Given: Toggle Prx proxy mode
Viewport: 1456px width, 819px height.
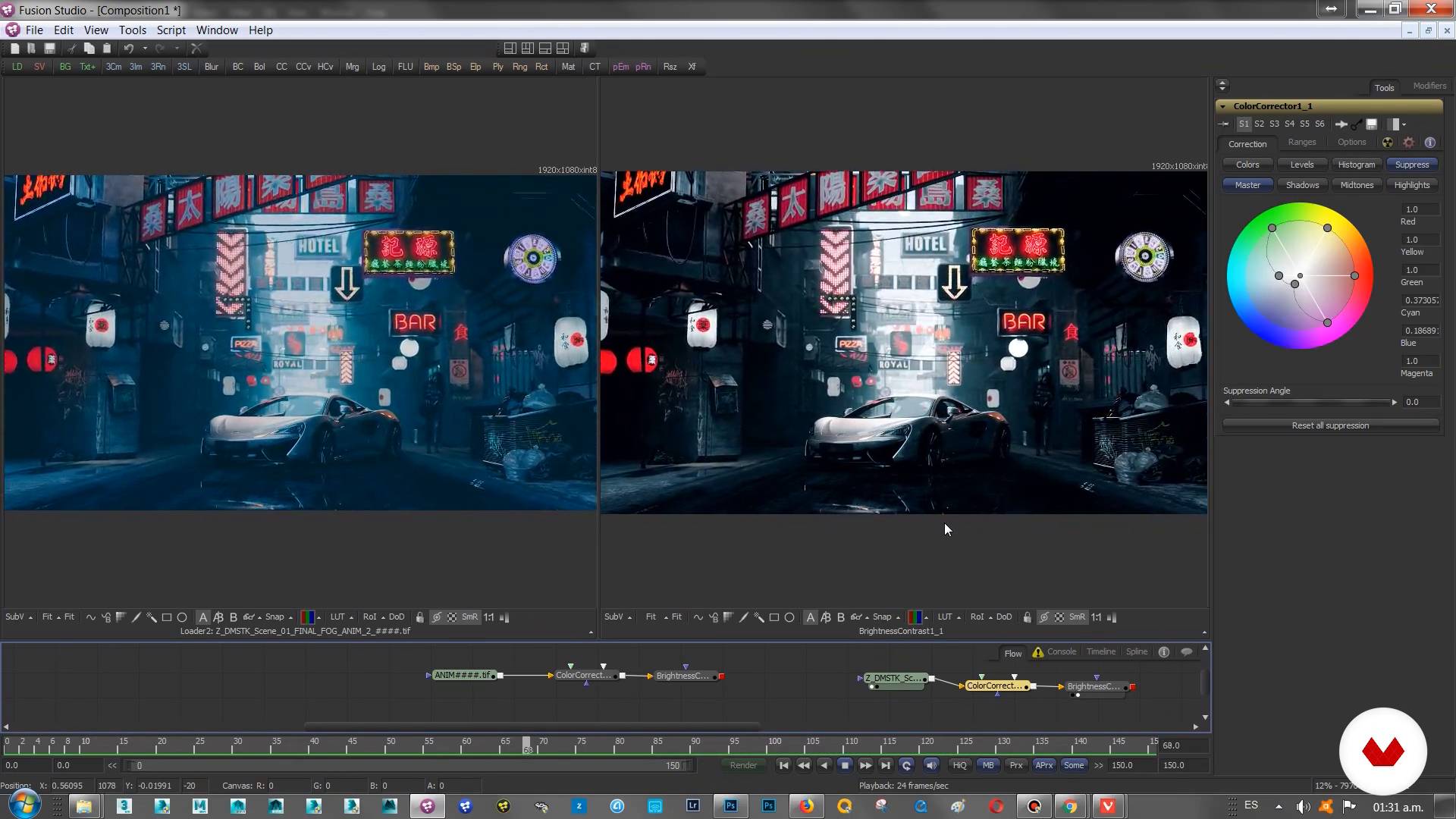Looking at the screenshot, I should tap(1016, 765).
